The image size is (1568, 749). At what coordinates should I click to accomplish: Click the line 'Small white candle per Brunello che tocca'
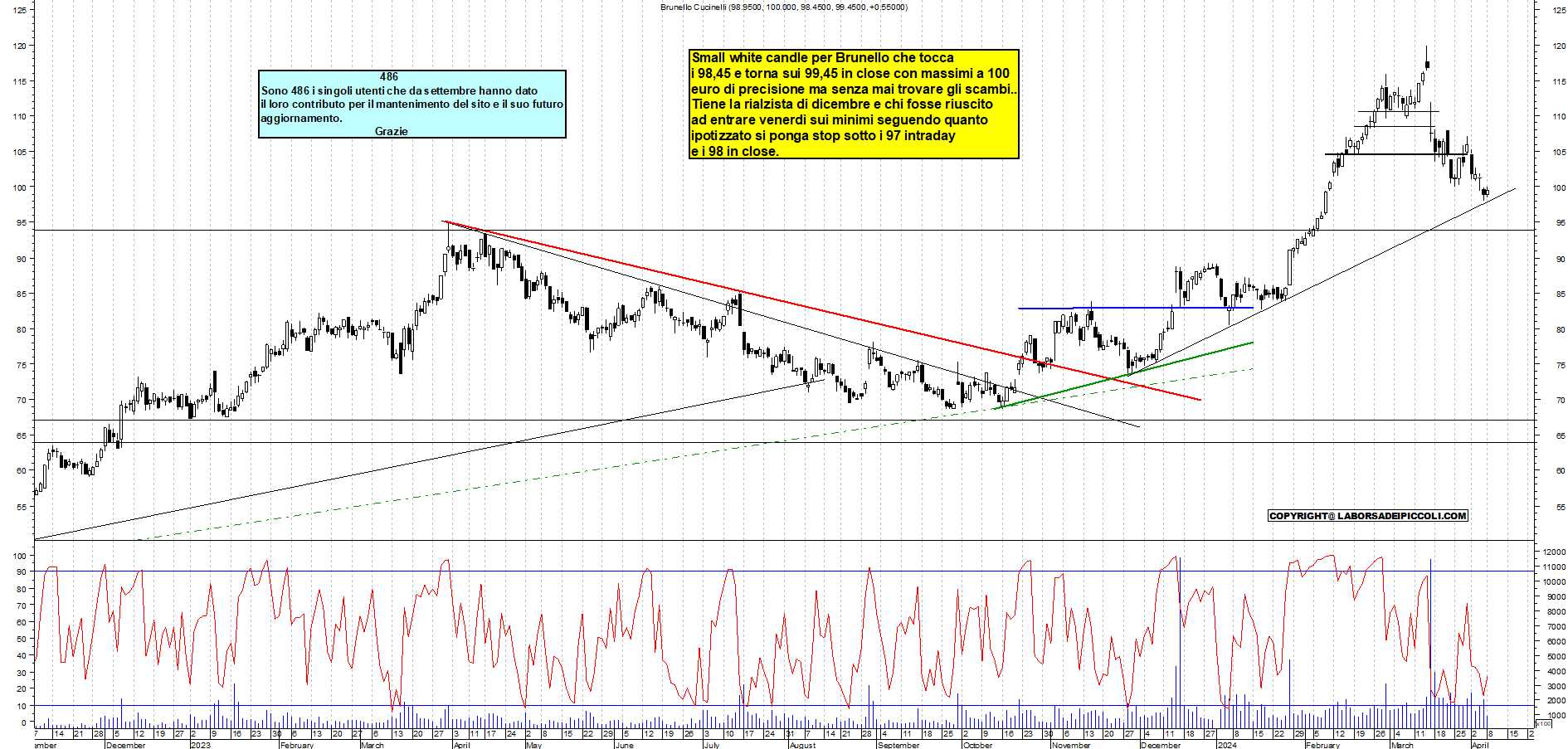coord(822,57)
